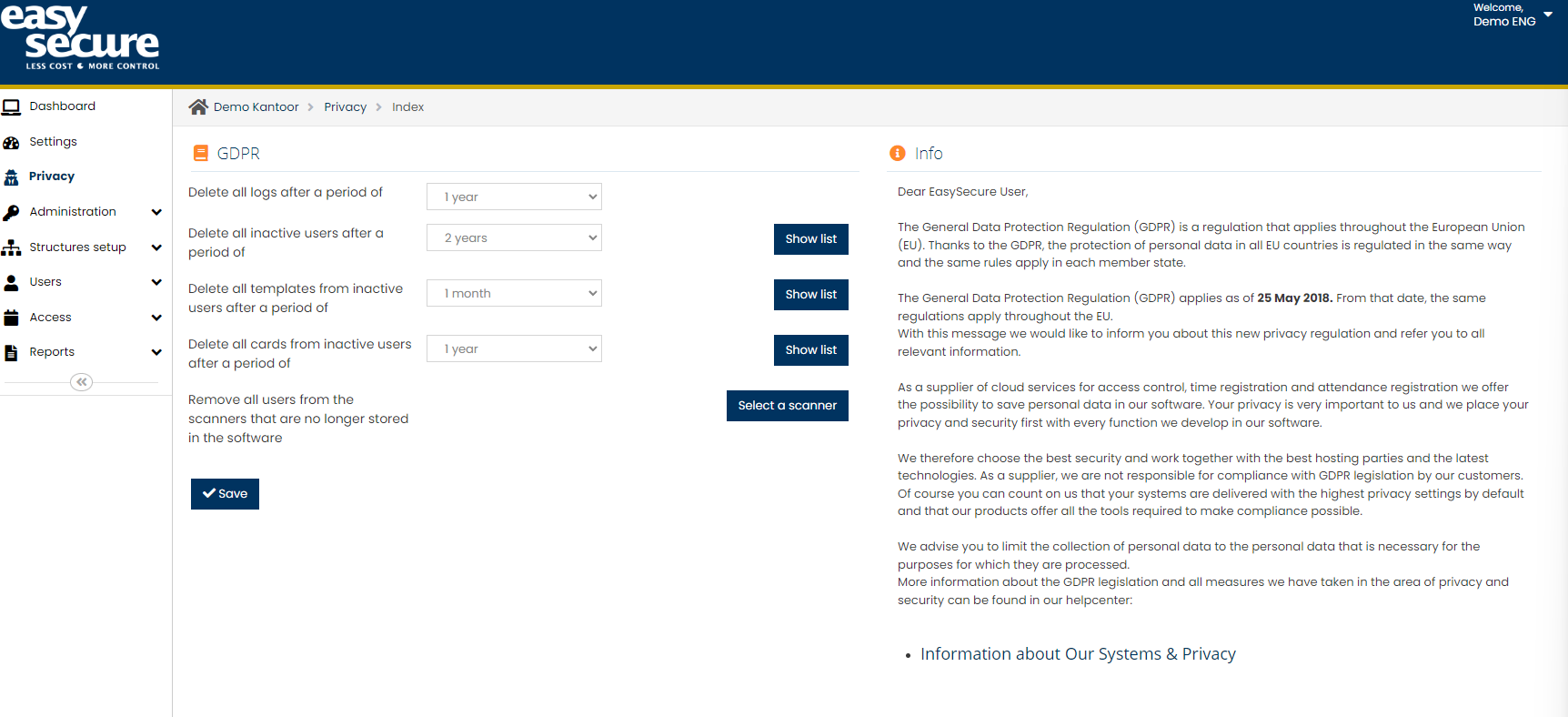The height and width of the screenshot is (717, 1568).
Task: Click the Dashboard laptop icon in sidebar
Action: (x=11, y=107)
